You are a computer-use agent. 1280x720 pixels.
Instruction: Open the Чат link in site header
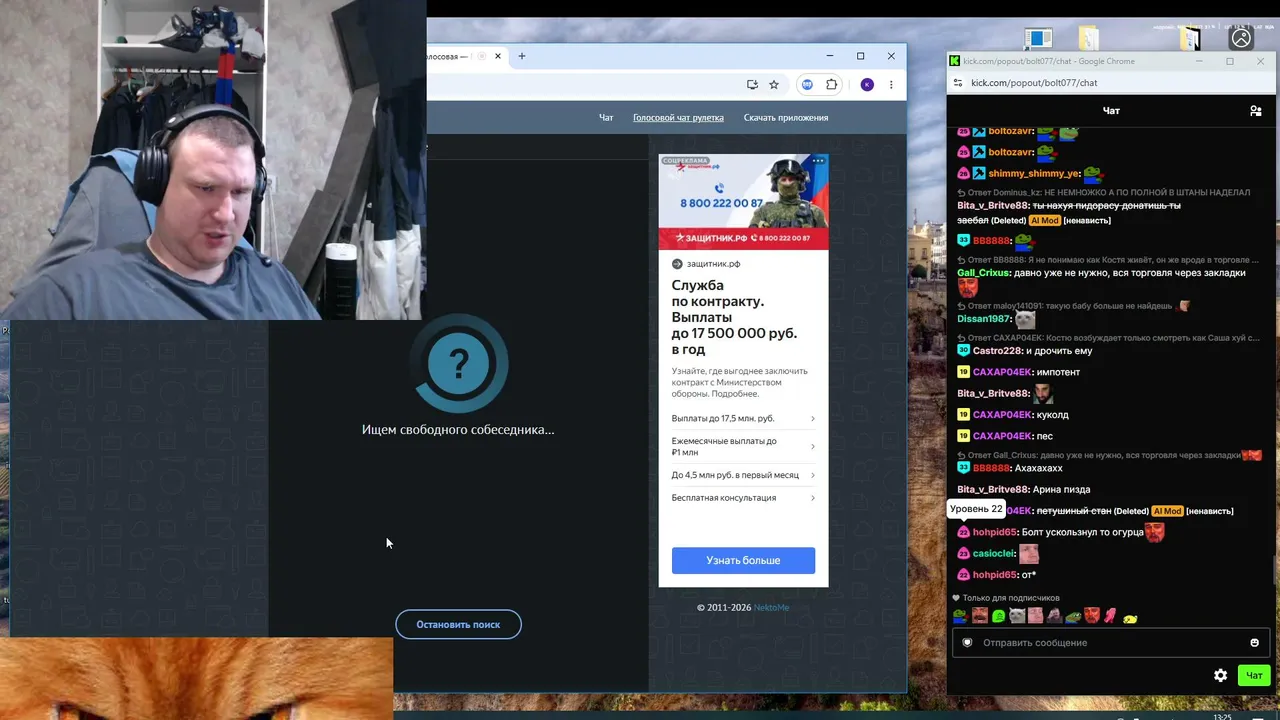(x=606, y=117)
